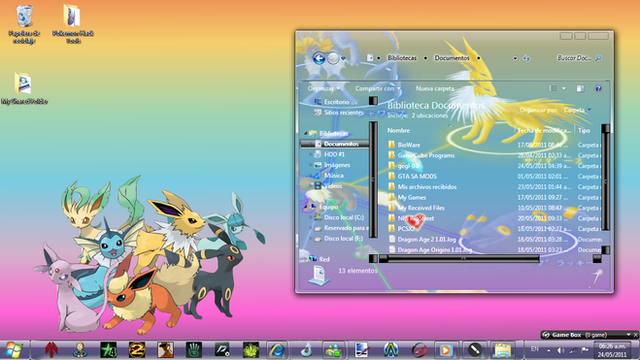Sort by the Fecha de modifica... column header
Viewport: 640px width, 360px height.
click(544, 131)
